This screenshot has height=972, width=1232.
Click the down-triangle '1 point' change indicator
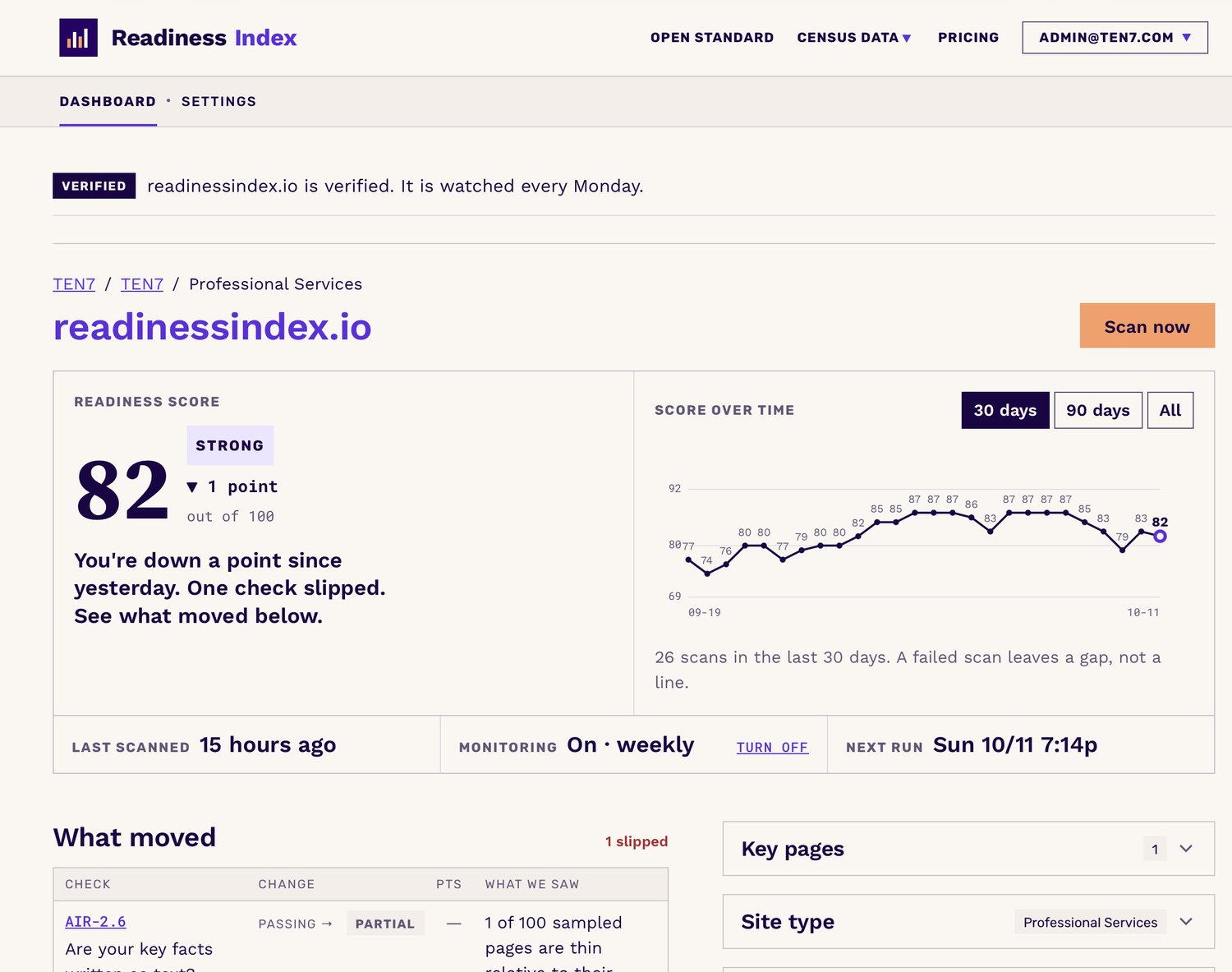point(232,486)
